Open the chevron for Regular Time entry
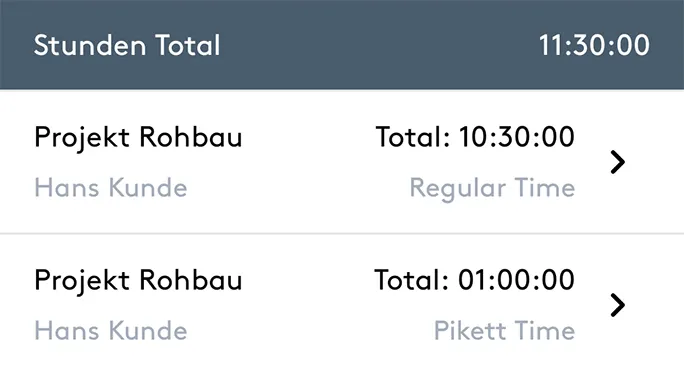The height and width of the screenshot is (384, 684). (x=618, y=162)
